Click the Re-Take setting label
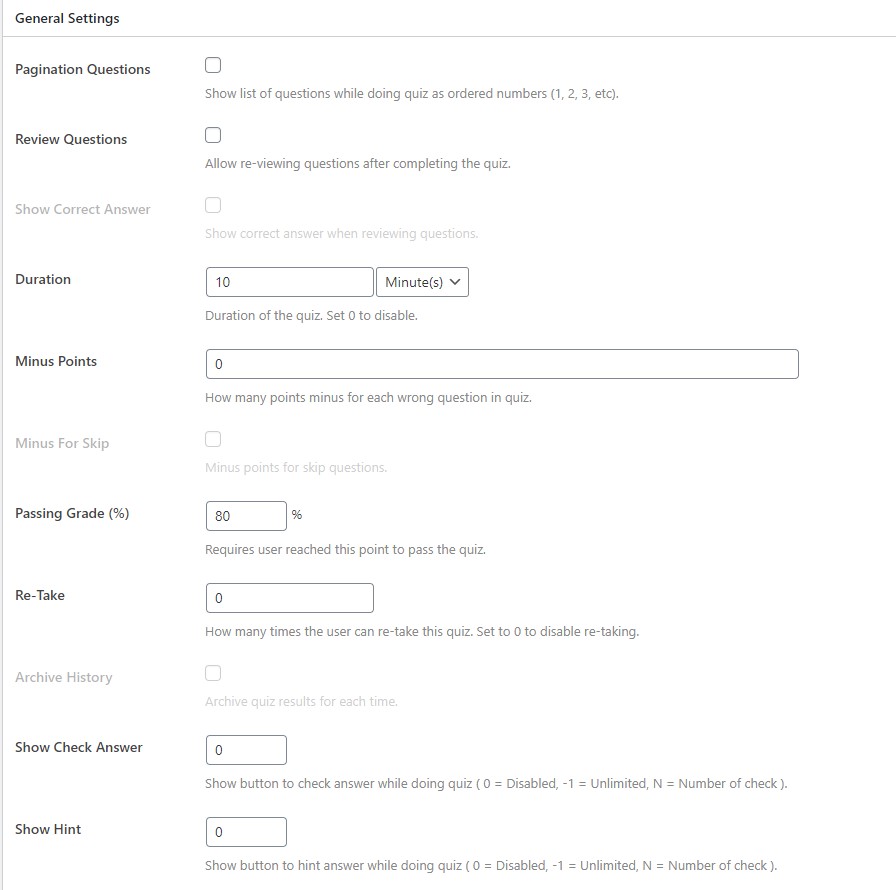Screen dimensions: 896x890 click(40, 595)
